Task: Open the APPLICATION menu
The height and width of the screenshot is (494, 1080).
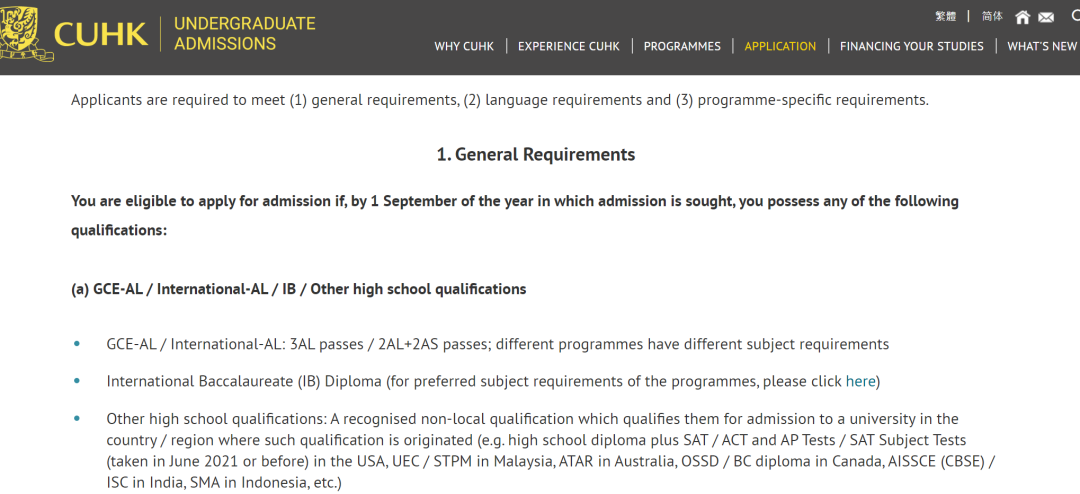Action: [x=780, y=46]
